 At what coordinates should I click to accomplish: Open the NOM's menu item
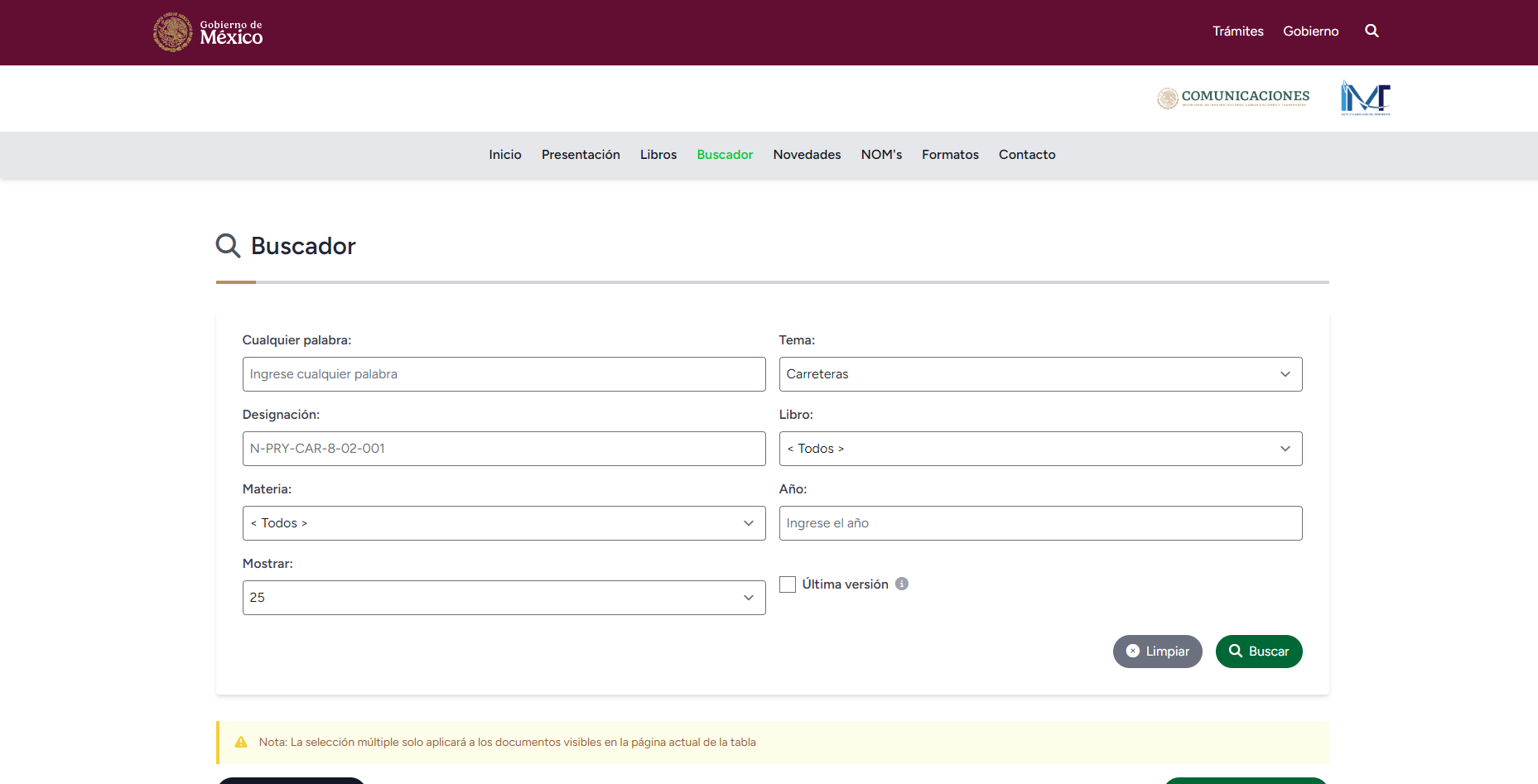point(880,155)
